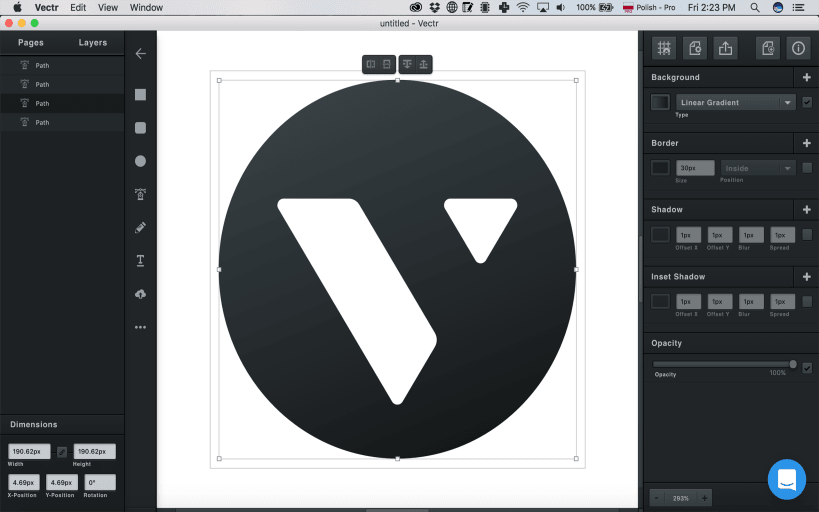Click the back arrow in the tool sidebar
This screenshot has width=819, height=512.
141,53
